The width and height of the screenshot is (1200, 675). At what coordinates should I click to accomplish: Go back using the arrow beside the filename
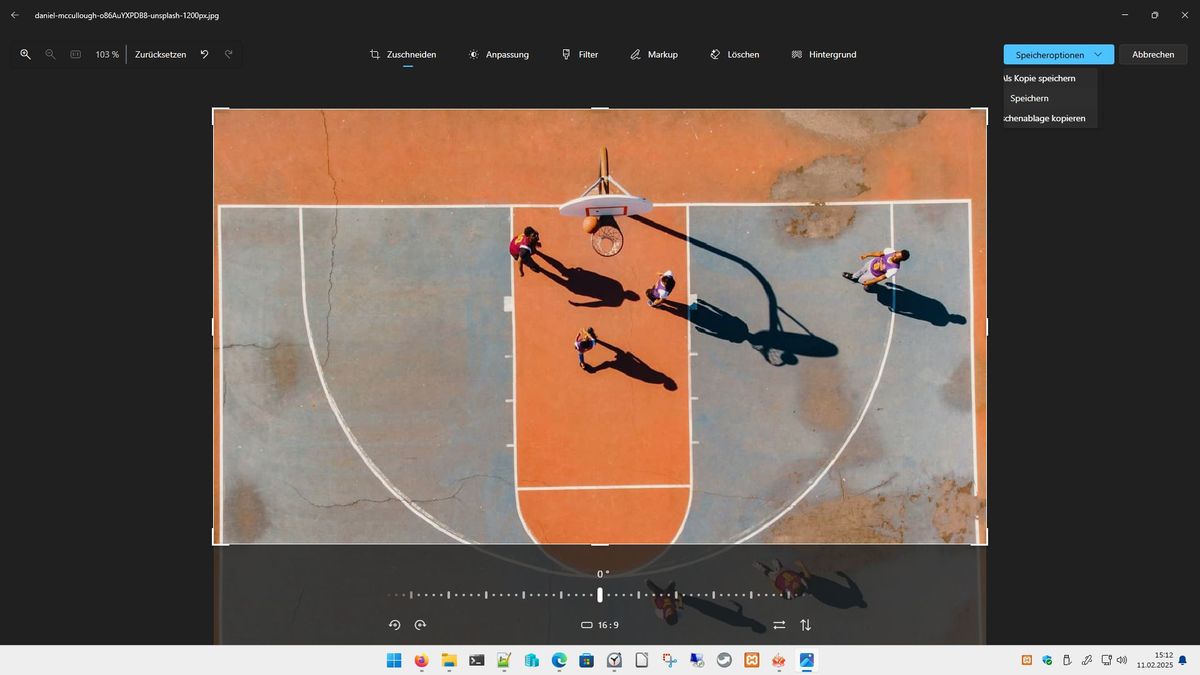15,15
